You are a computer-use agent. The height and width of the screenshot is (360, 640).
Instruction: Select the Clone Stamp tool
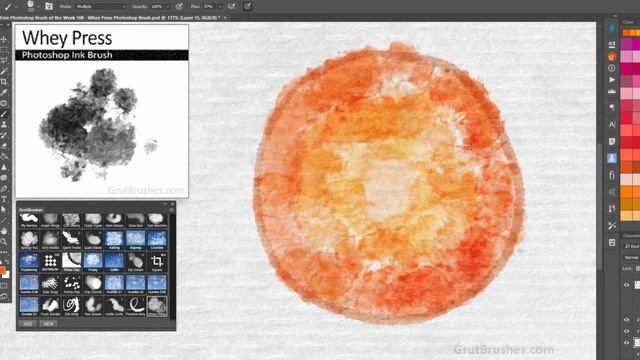point(4,124)
